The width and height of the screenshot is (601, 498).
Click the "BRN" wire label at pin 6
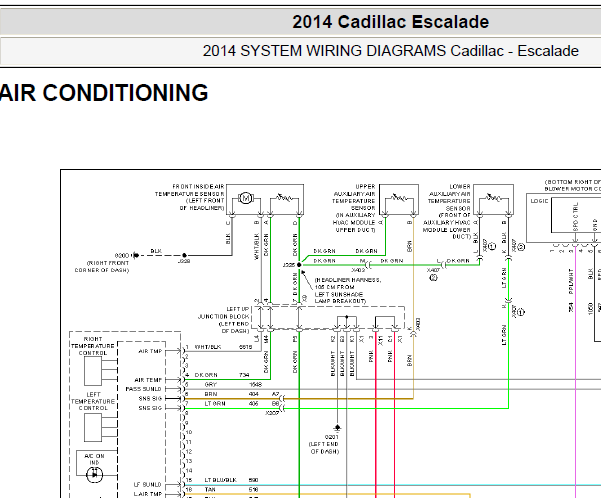click(x=211, y=394)
